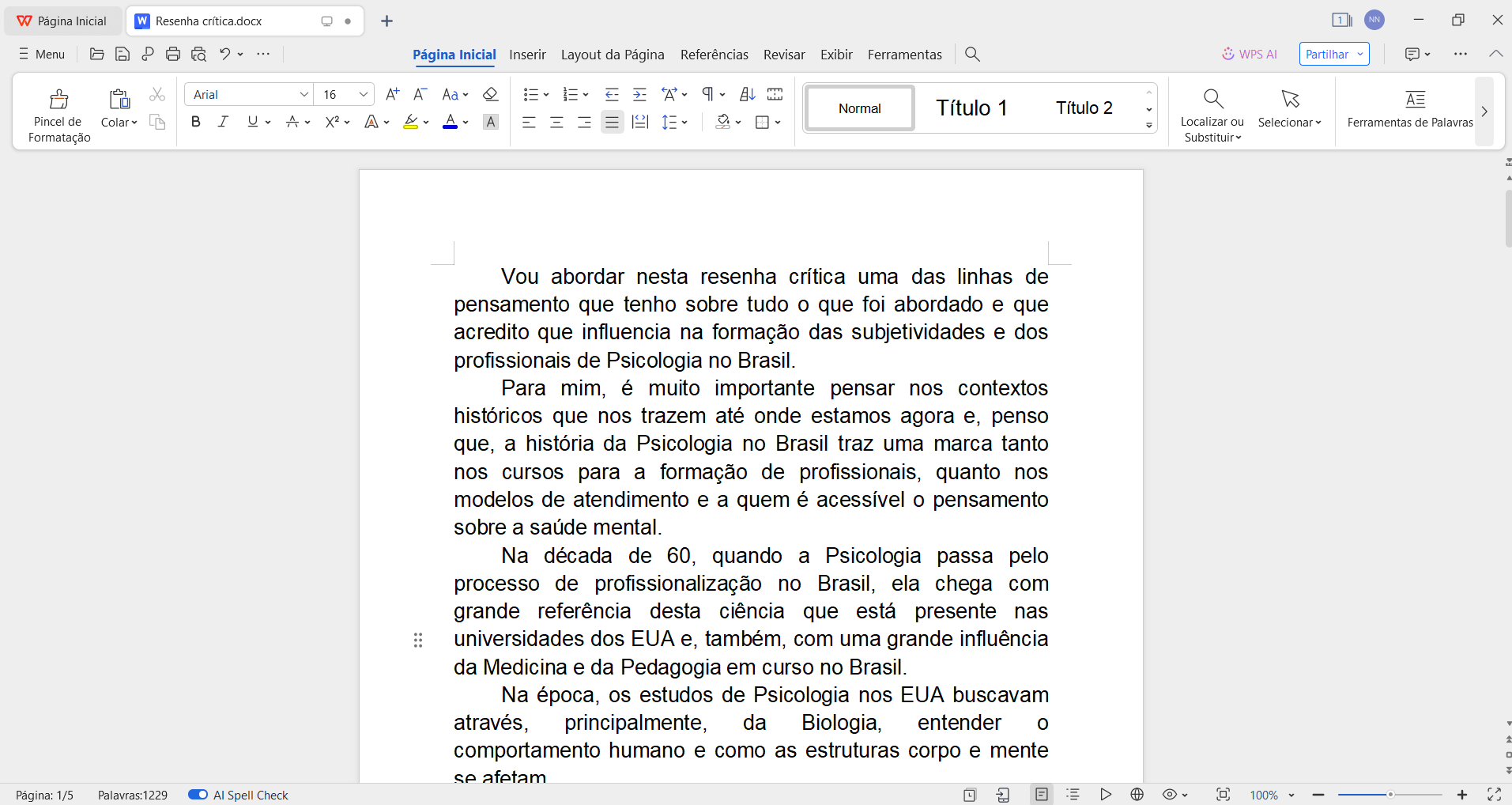Open Print Preview icon
The width and height of the screenshot is (1512, 805).
198,54
